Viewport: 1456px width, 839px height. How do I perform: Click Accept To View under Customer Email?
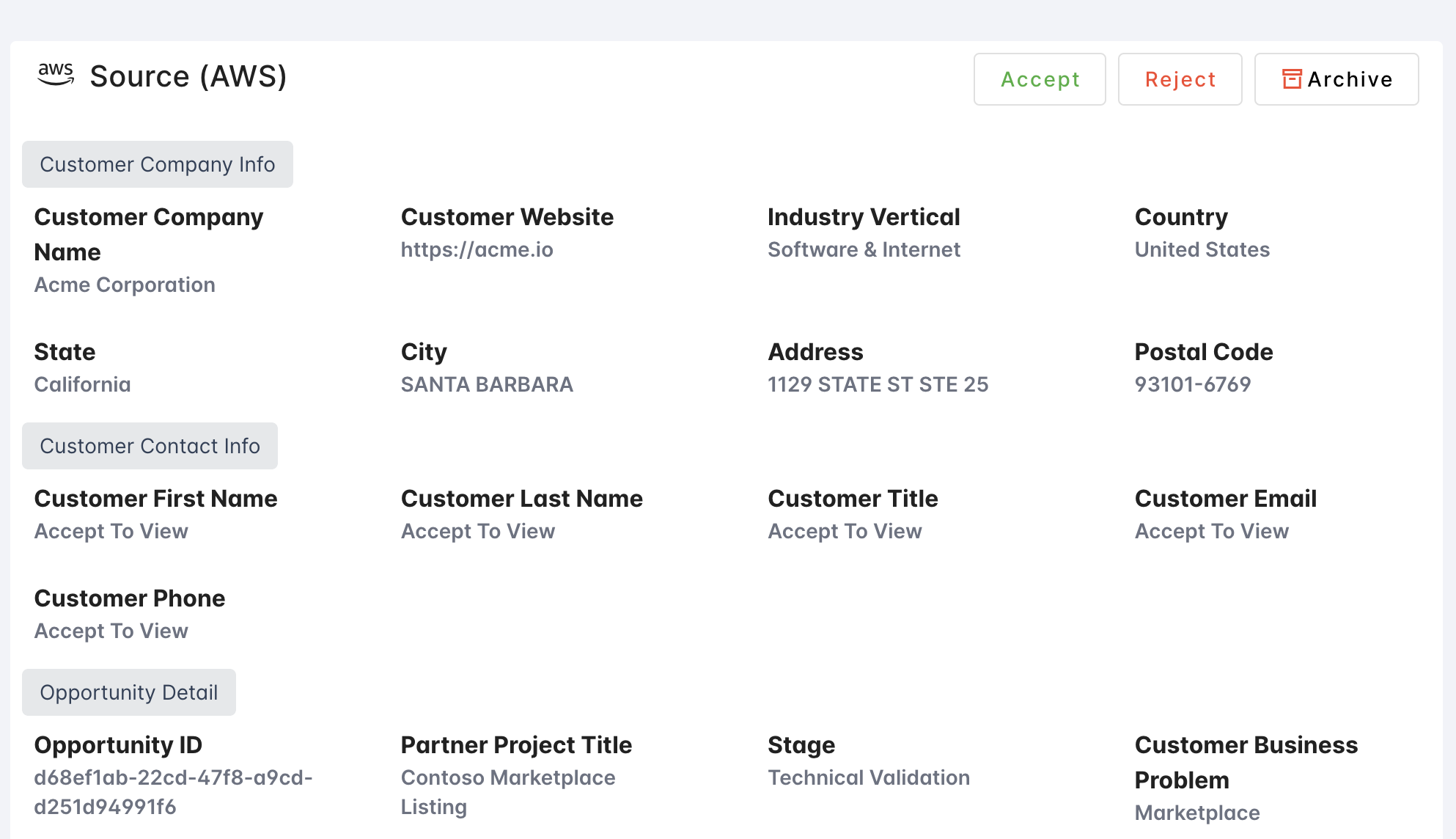[1211, 531]
